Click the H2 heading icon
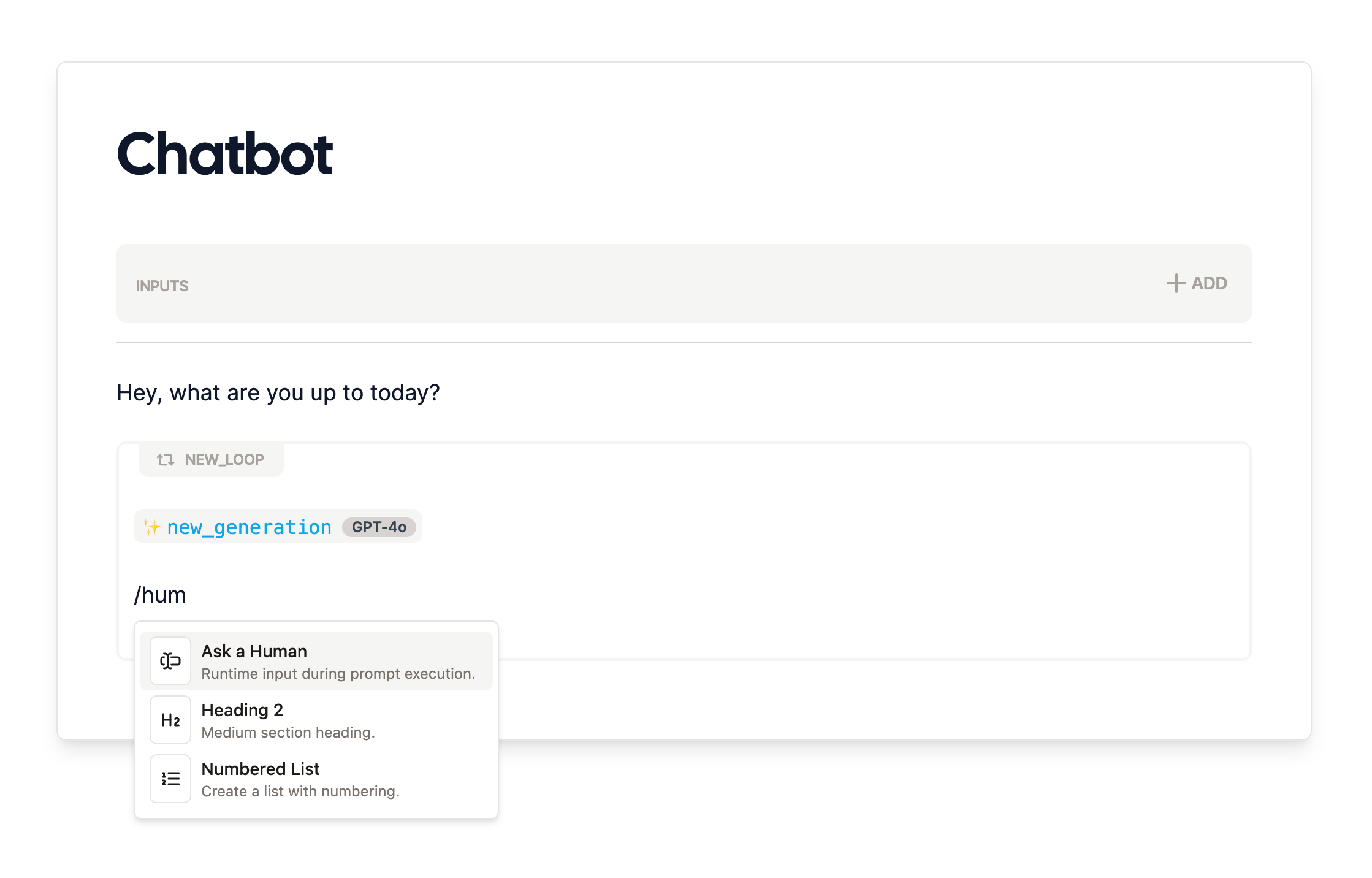1372x878 pixels. click(169, 719)
